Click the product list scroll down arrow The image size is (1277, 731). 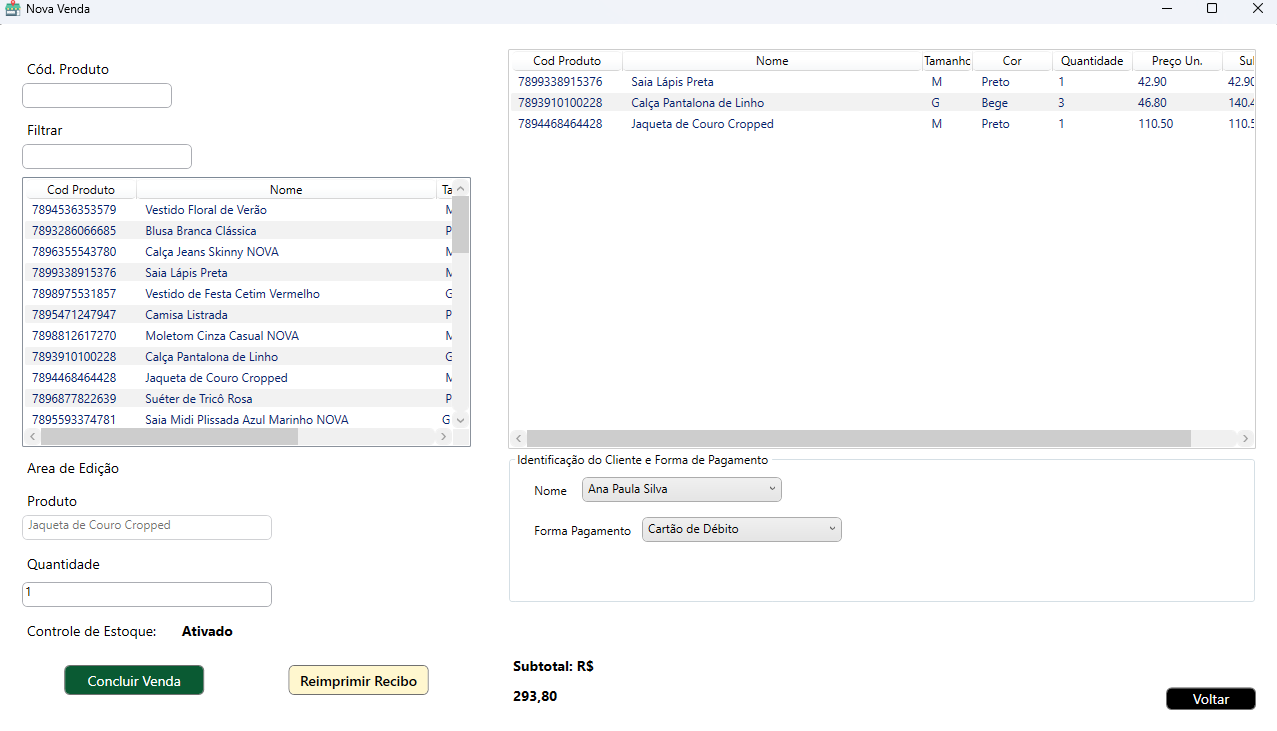pos(461,421)
